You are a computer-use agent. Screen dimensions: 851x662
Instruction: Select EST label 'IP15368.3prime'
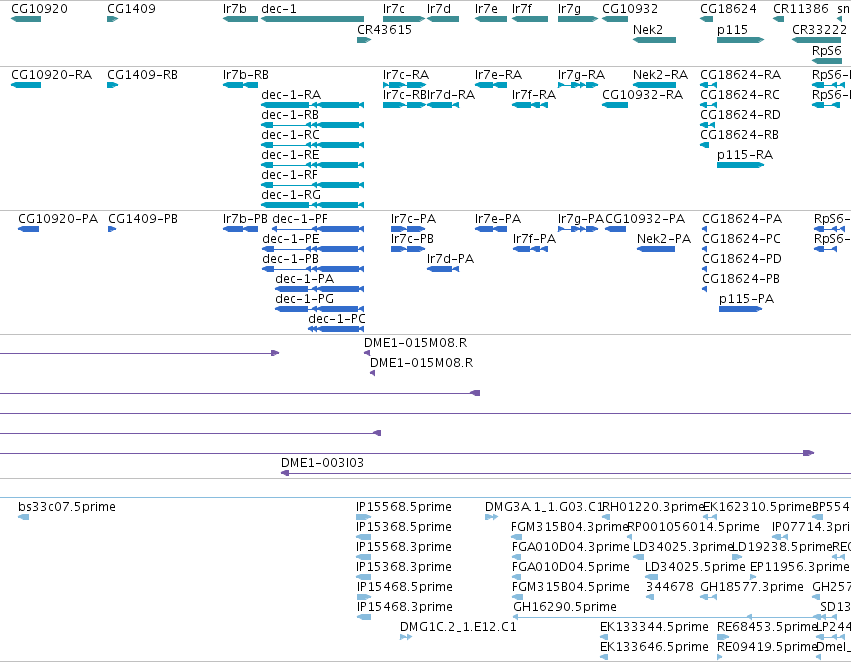click(404, 567)
